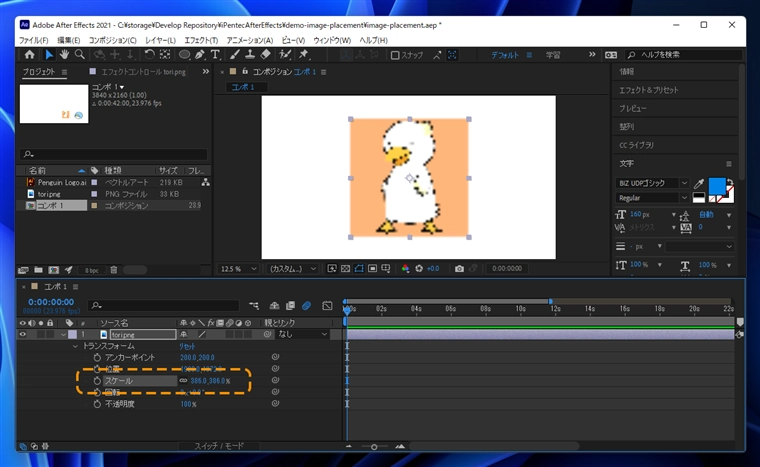Click the リセット link for Transform
The height and width of the screenshot is (467, 760).
pos(187,346)
